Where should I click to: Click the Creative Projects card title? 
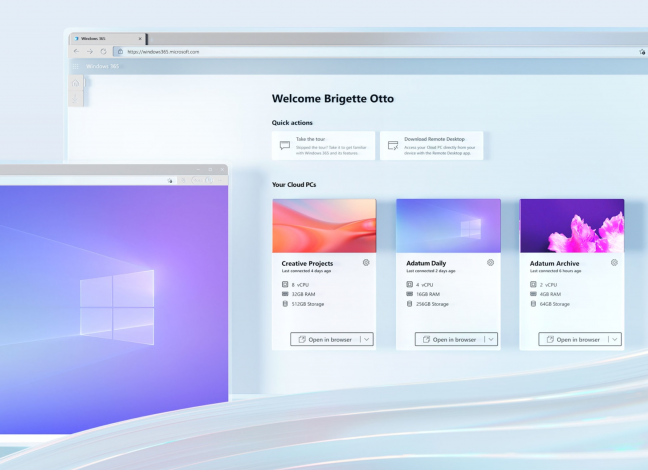pyautogui.click(x=307, y=263)
